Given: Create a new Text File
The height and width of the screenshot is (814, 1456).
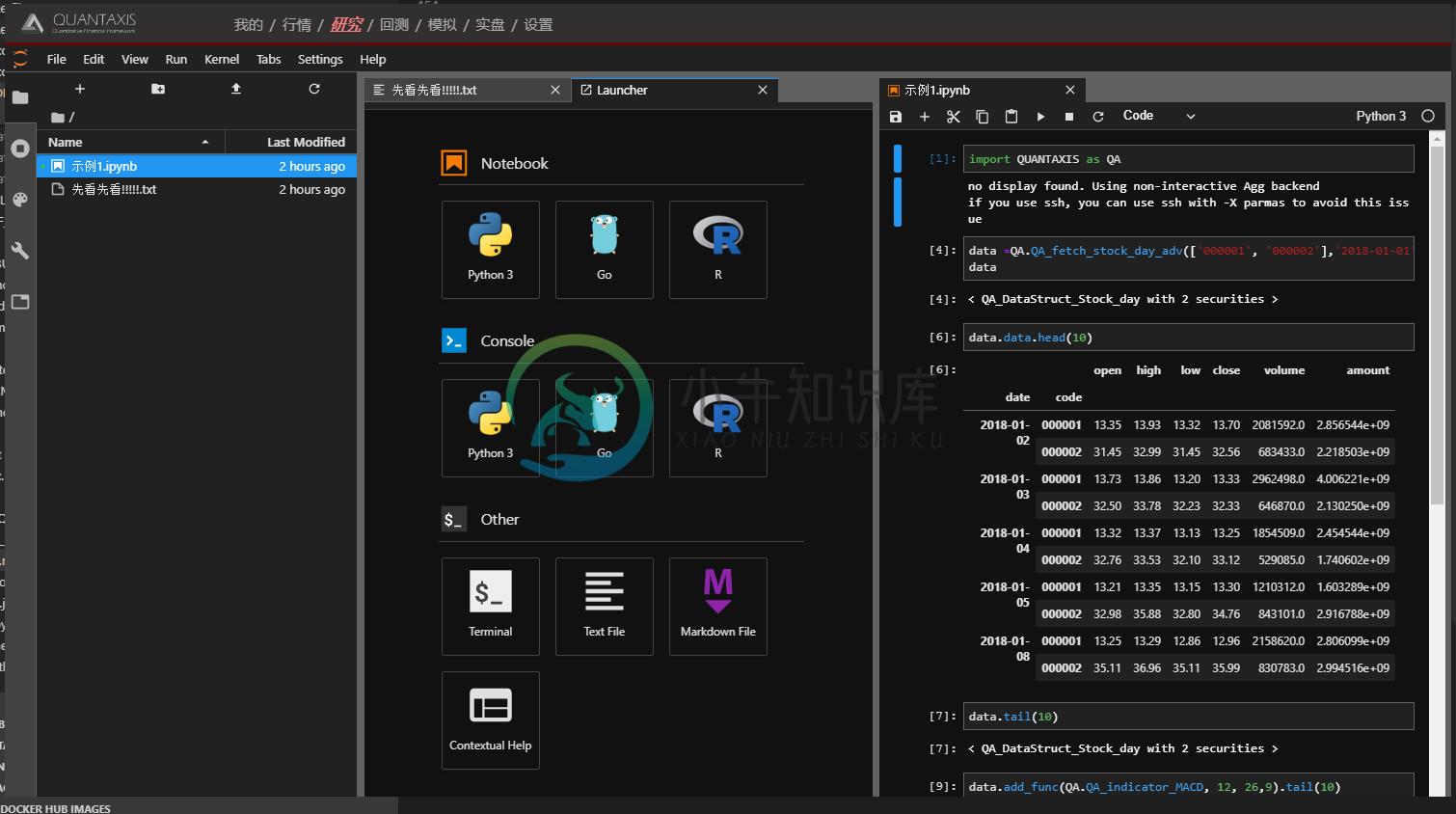Looking at the screenshot, I should coord(605,607).
